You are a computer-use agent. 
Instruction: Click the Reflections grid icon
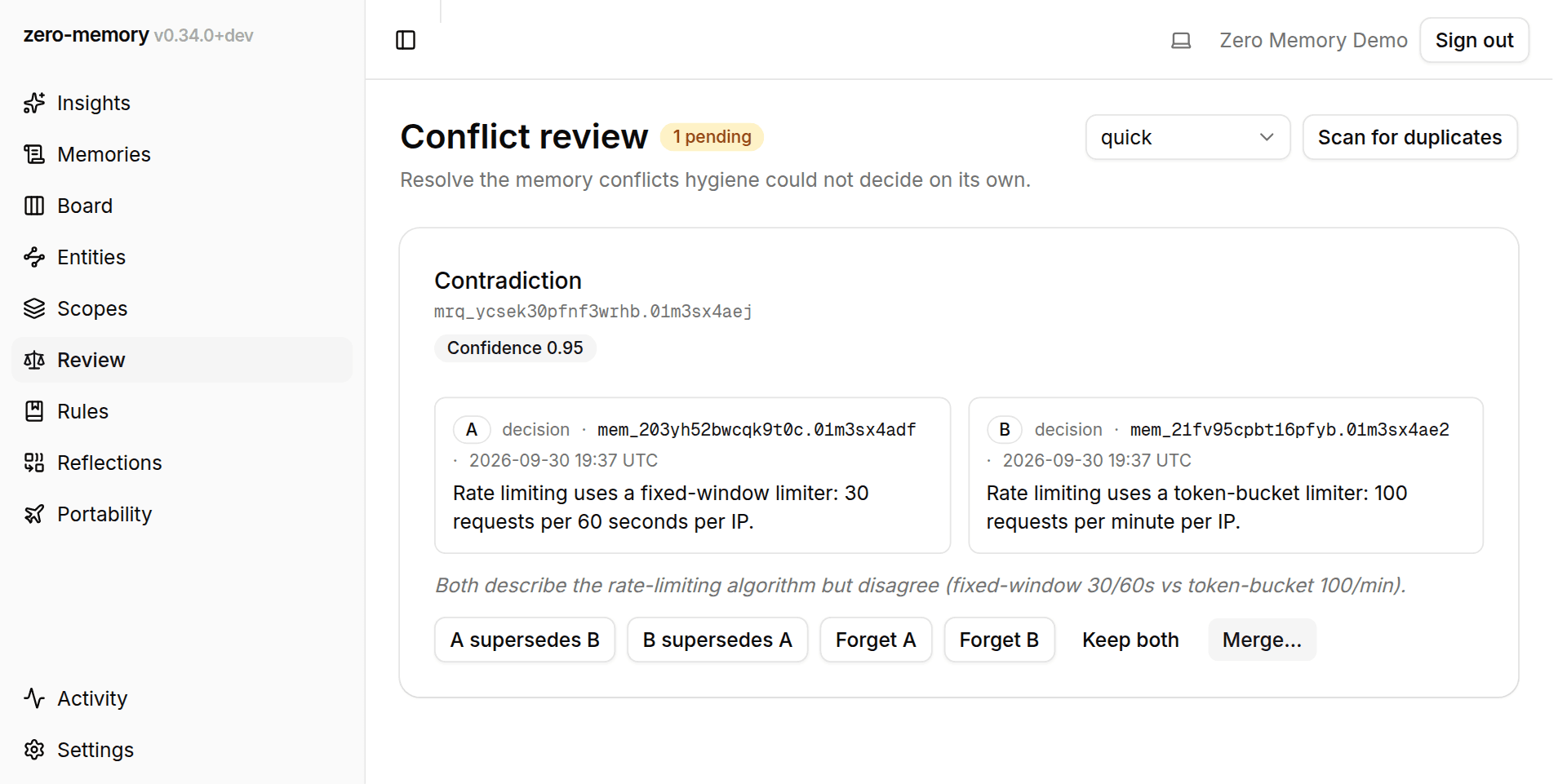[34, 463]
